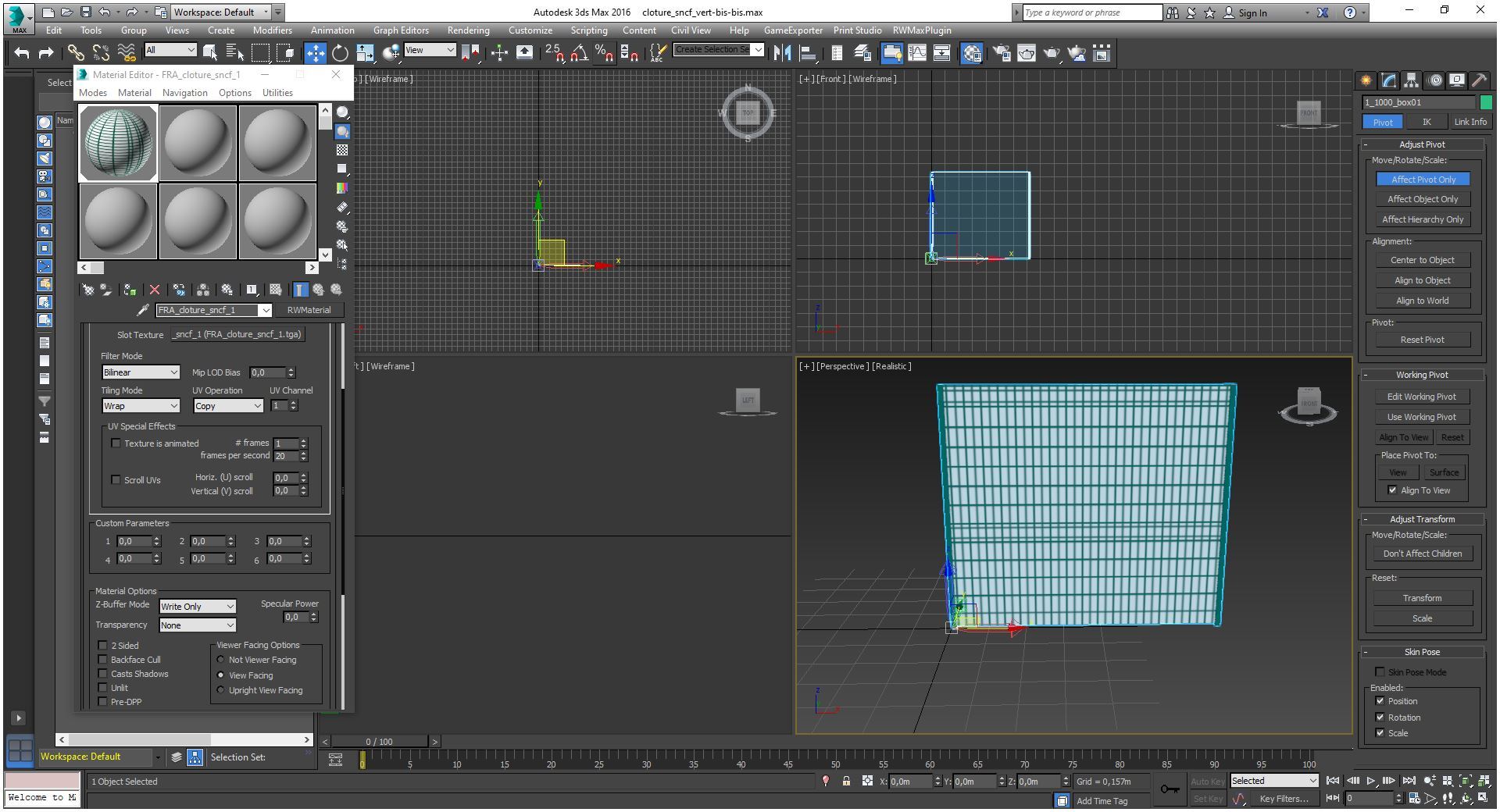Open the Mirror tool in main toolbar
This screenshot has height=812, width=1500.
[x=782, y=53]
